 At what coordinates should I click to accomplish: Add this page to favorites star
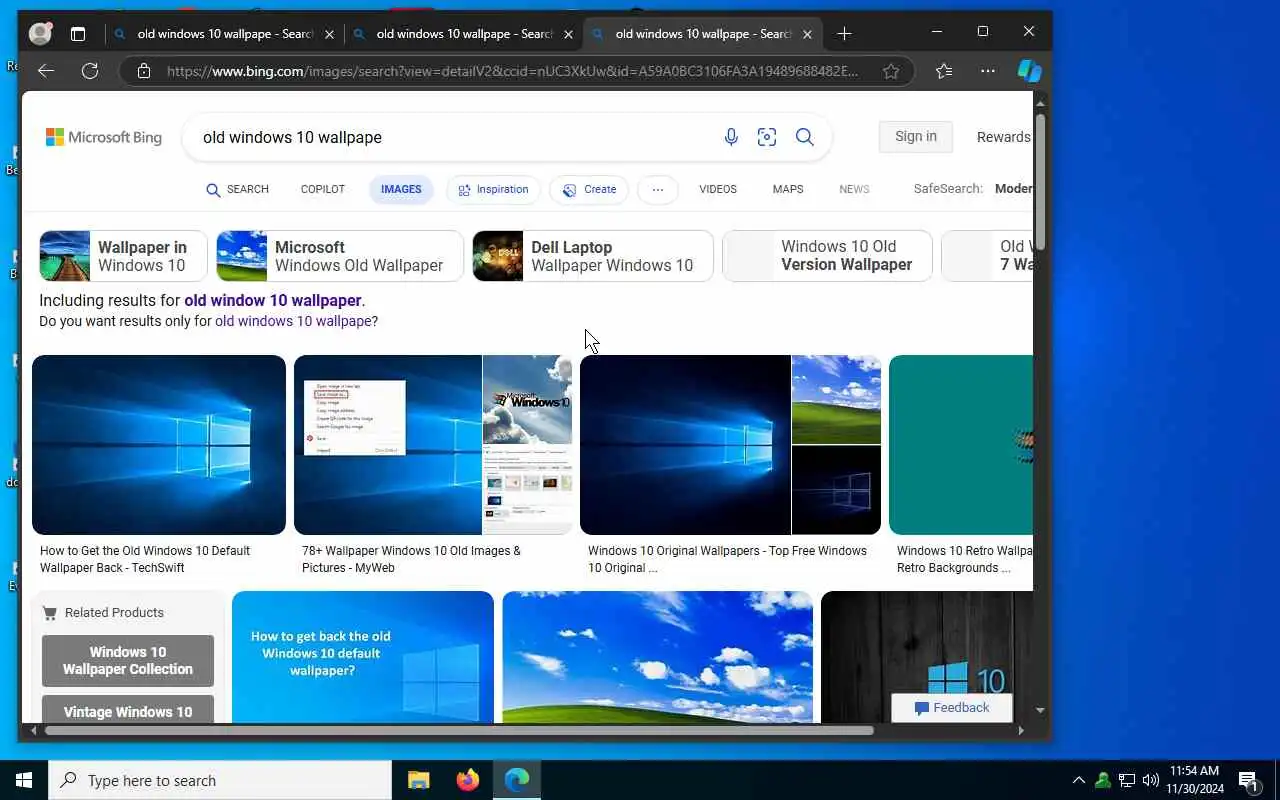(x=891, y=71)
